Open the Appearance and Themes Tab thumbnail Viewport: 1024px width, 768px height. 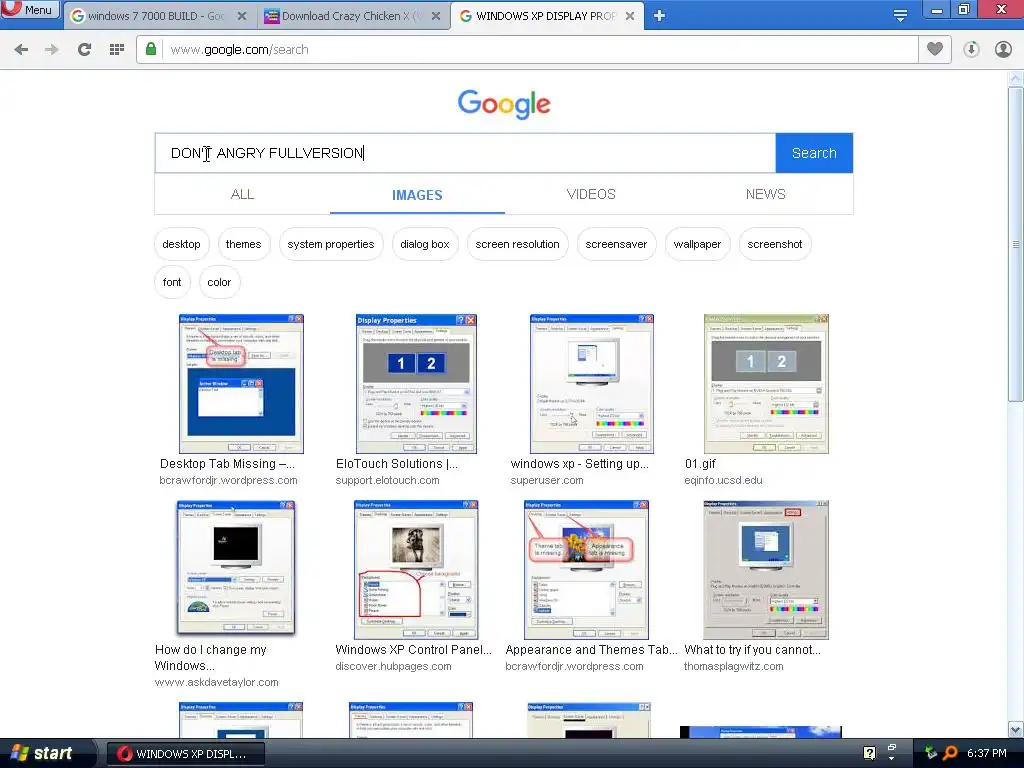coord(586,569)
